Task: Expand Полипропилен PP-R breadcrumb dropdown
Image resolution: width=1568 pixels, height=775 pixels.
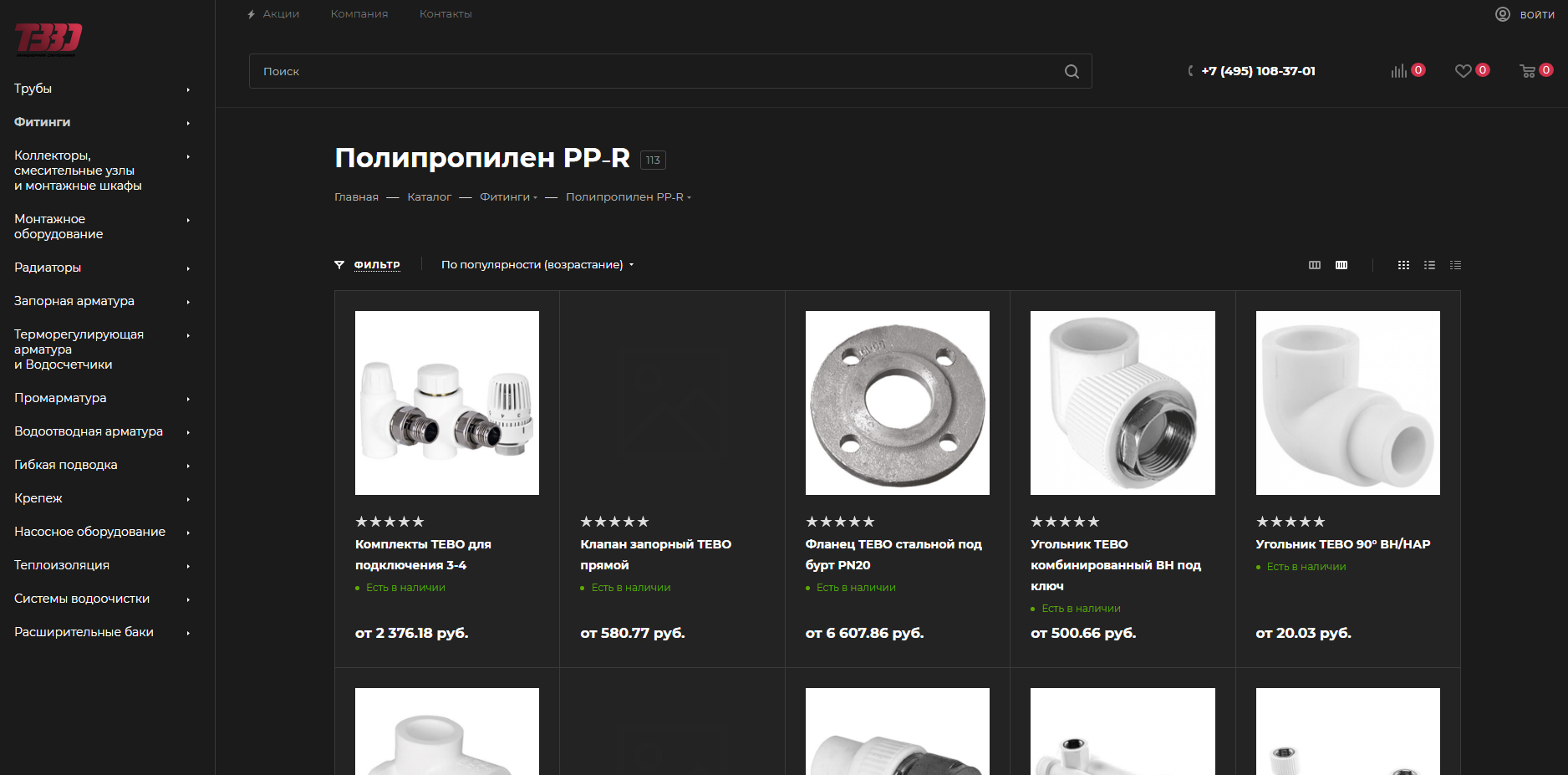Action: 689,198
